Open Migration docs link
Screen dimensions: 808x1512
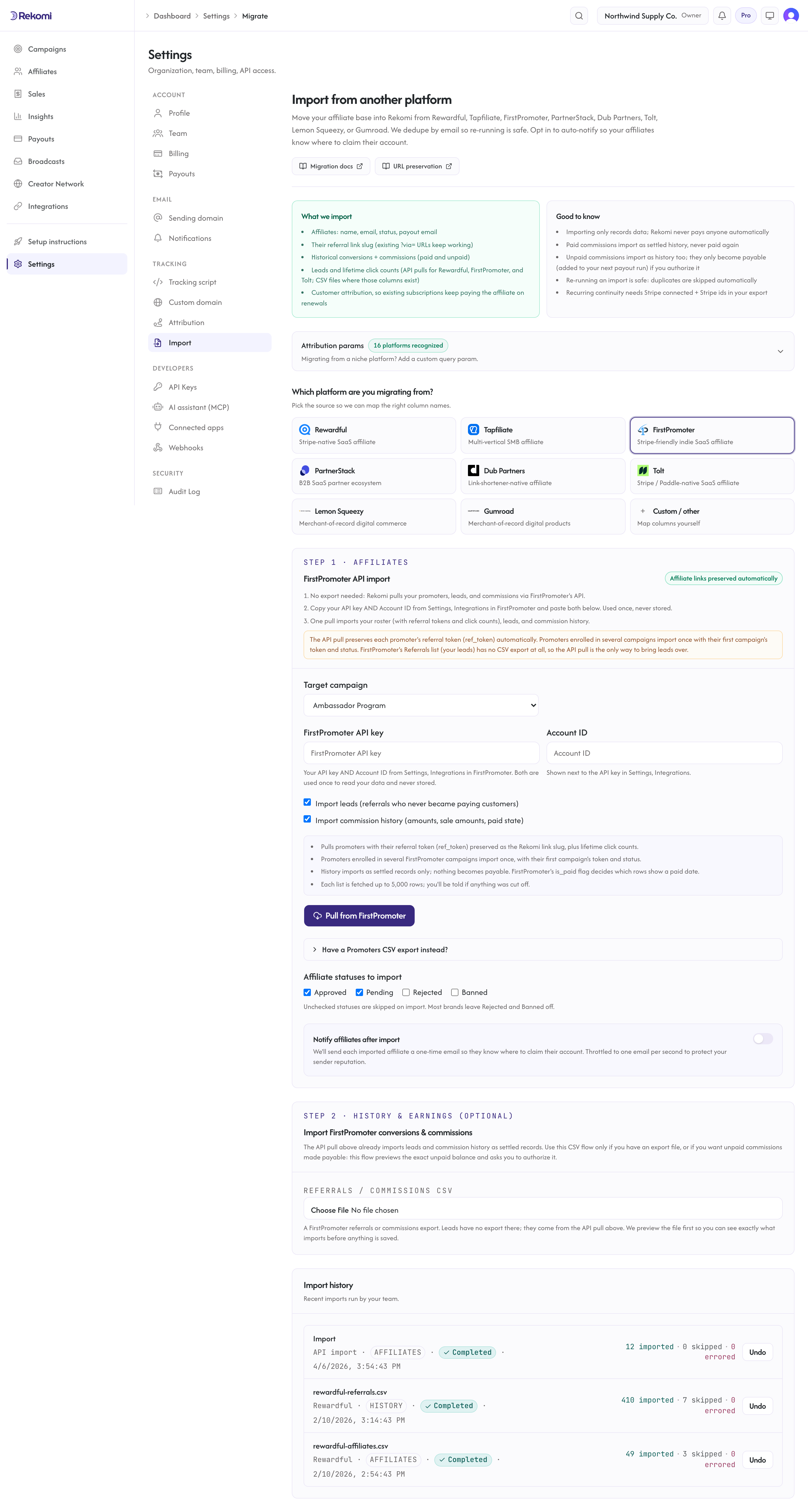(x=331, y=166)
